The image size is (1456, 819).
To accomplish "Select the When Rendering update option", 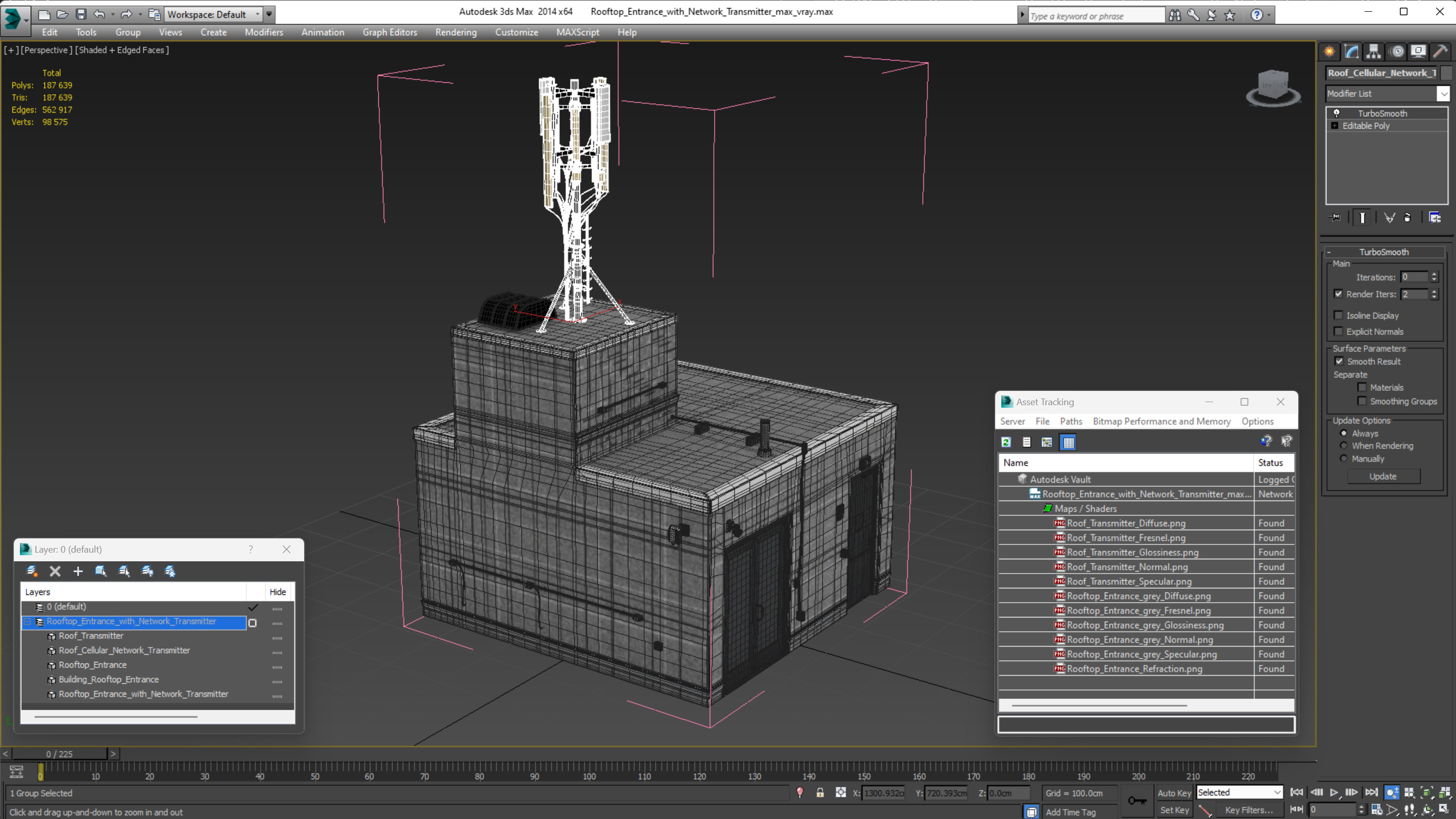I will tap(1344, 445).
